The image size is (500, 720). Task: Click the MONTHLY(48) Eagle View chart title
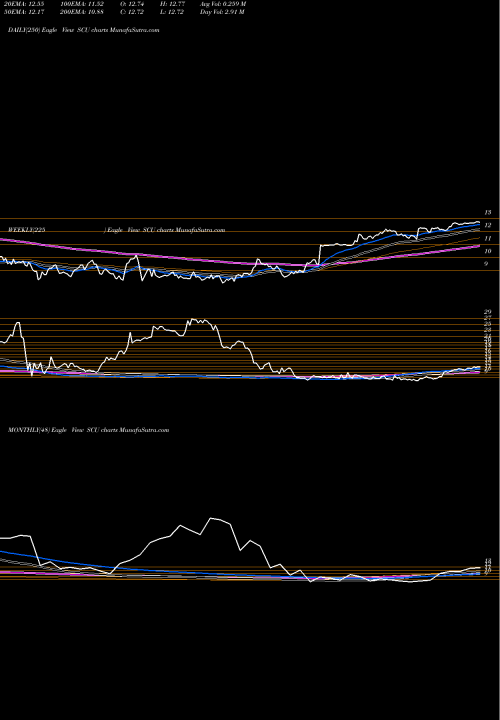pyautogui.click(x=89, y=430)
